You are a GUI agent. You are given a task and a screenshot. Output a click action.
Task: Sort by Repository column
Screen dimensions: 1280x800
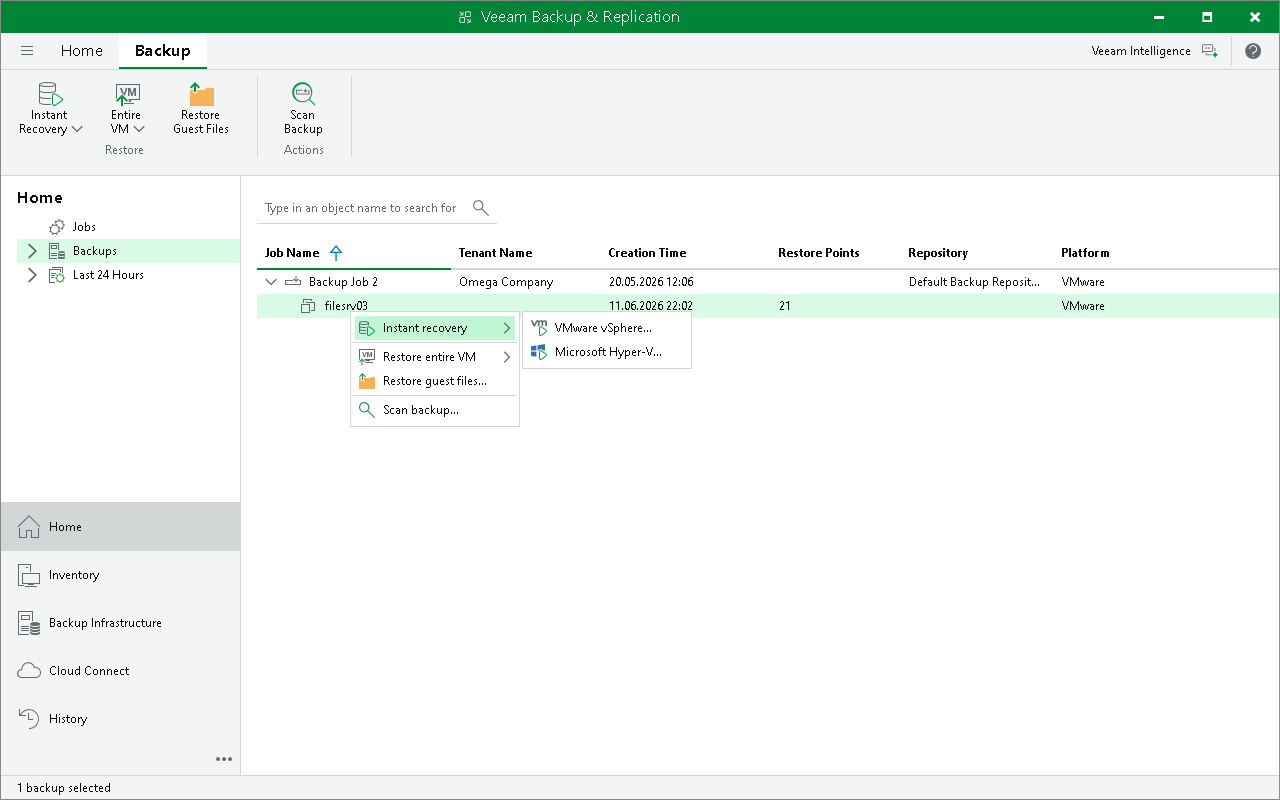coord(938,253)
